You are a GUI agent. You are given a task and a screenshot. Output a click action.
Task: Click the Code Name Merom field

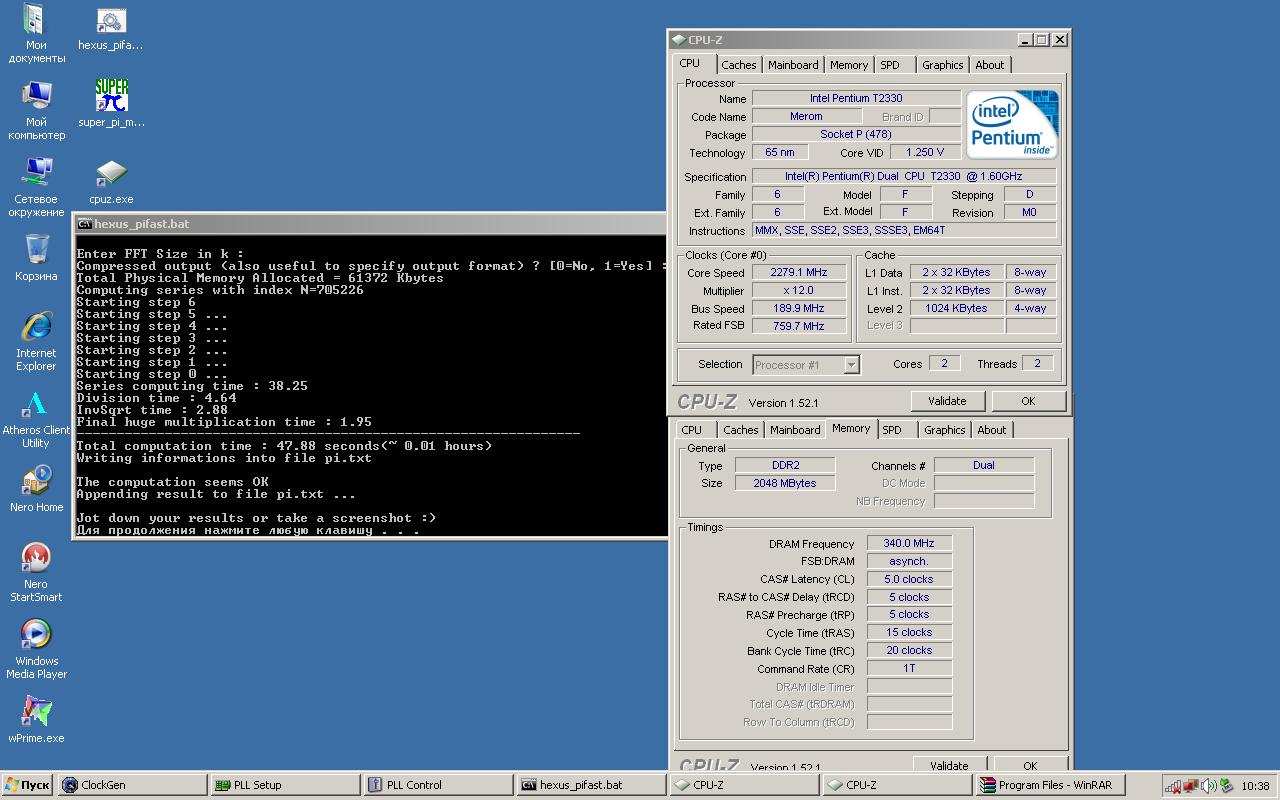click(806, 116)
